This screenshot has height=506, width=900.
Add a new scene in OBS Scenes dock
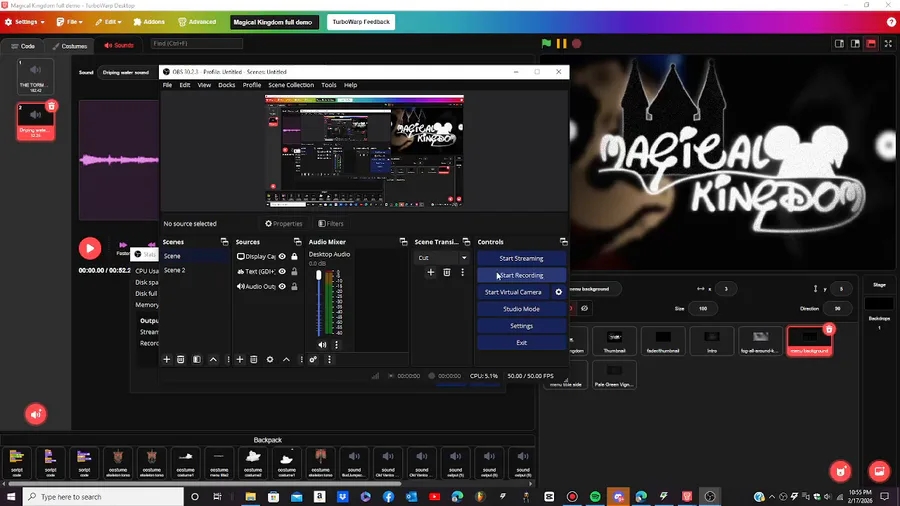tap(166, 360)
